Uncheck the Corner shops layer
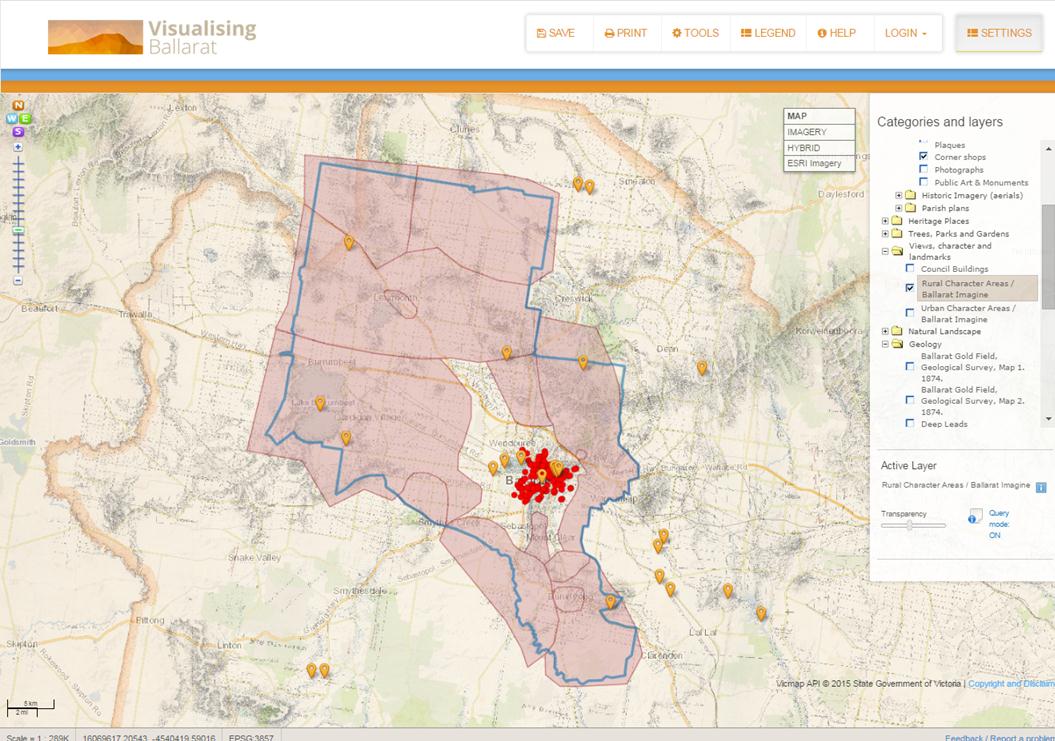Image resolution: width=1055 pixels, height=741 pixels. click(x=923, y=156)
